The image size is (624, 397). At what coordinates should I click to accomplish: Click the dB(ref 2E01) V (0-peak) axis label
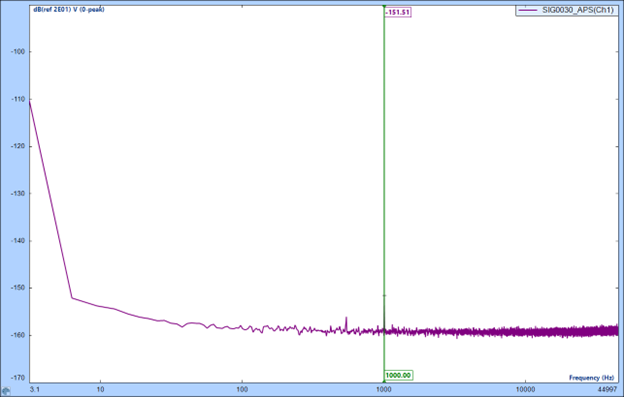(x=69, y=9)
